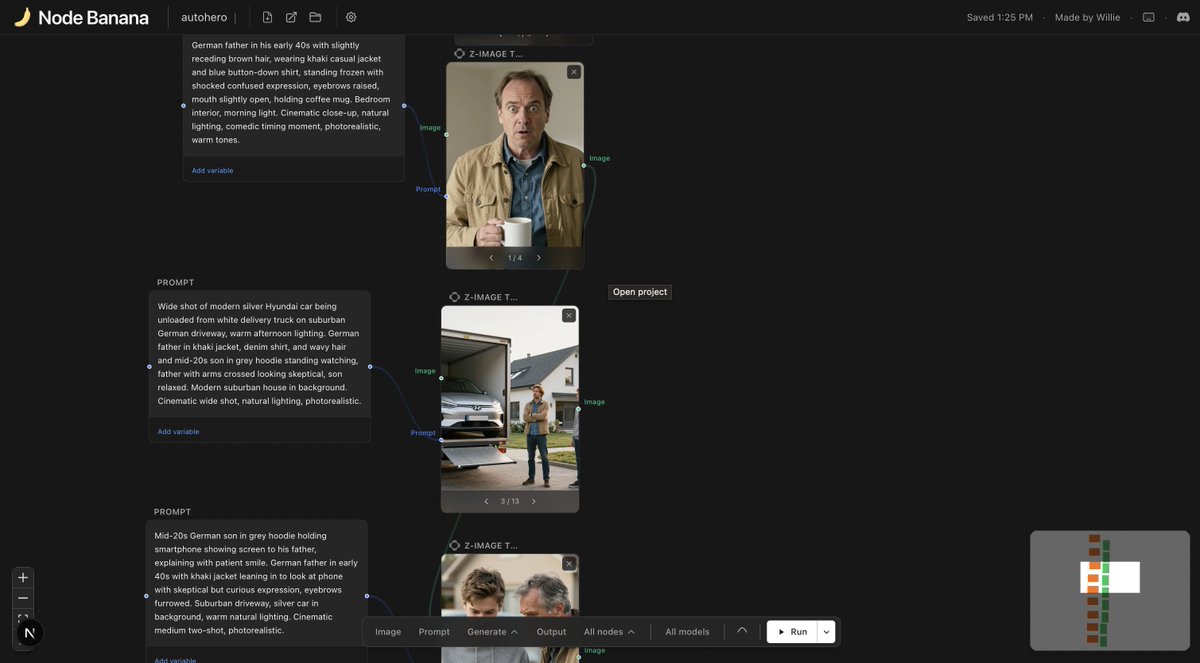The image size is (1200, 663).
Task: Edit the Hyundai car prompt text
Action: pyautogui.click(x=259, y=354)
